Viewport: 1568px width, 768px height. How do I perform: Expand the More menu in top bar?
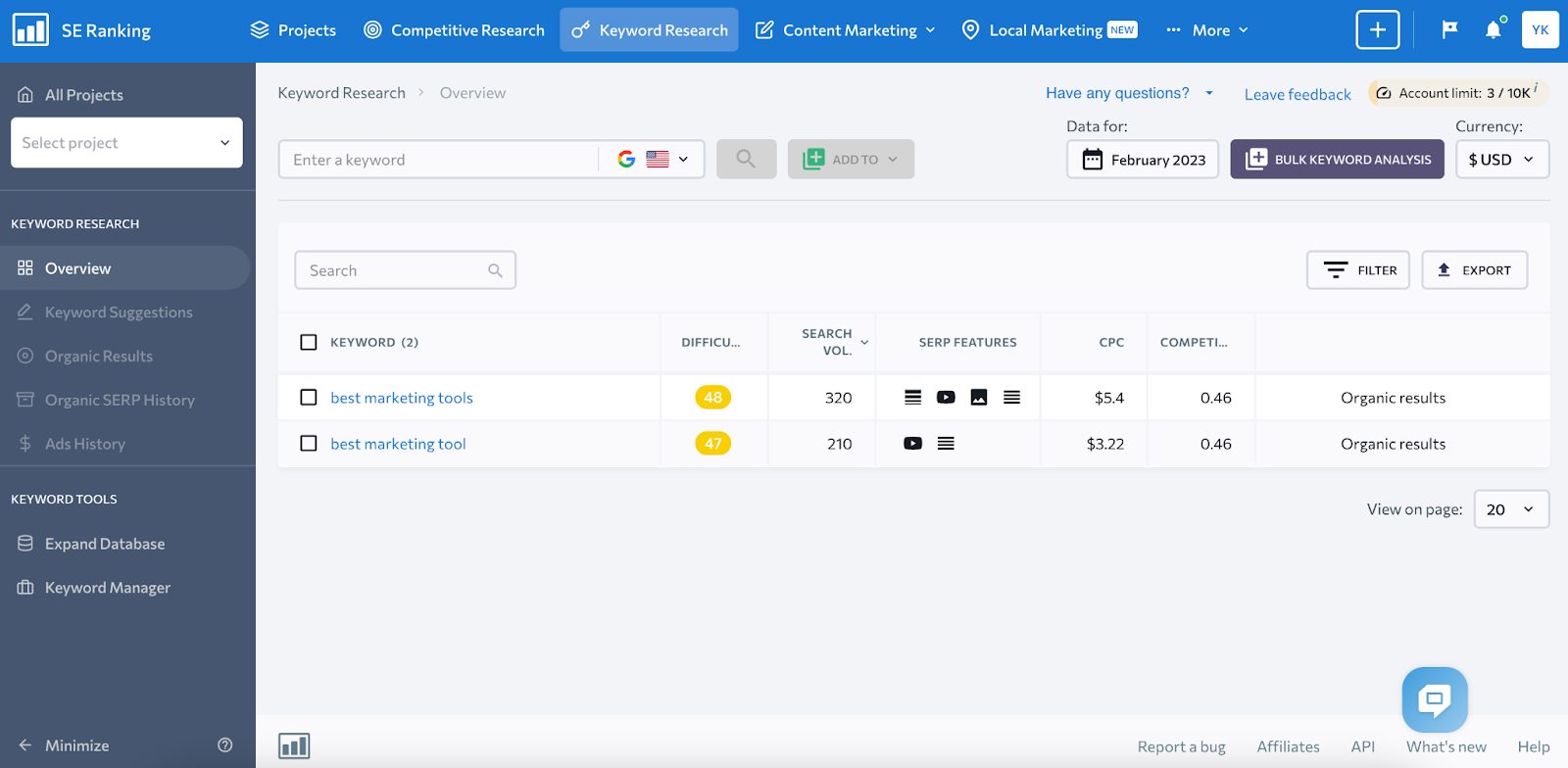click(1206, 29)
